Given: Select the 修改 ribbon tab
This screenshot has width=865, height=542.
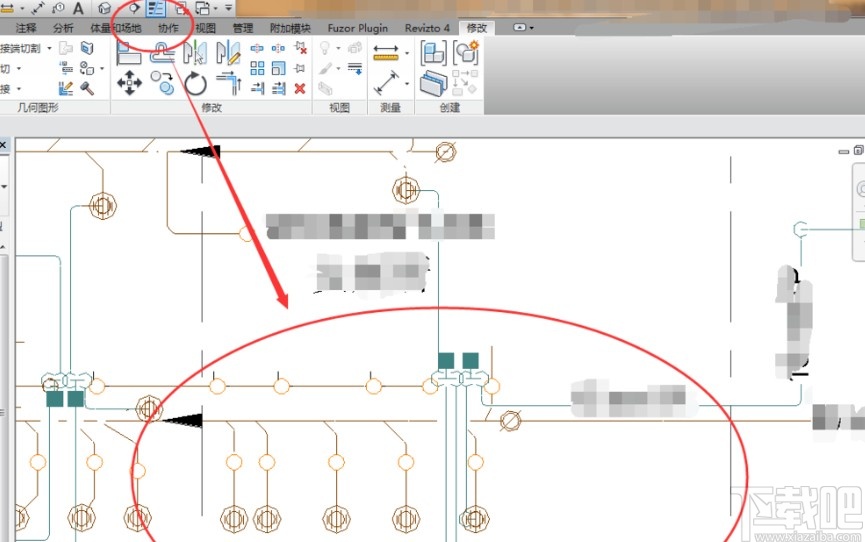Looking at the screenshot, I should click(x=477, y=28).
